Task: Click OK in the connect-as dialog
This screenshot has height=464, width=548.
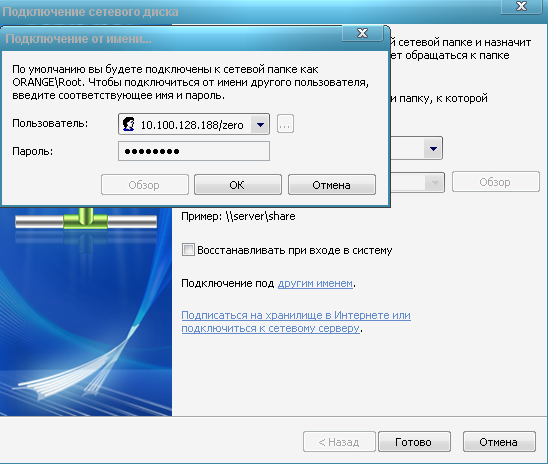Action: tap(238, 184)
